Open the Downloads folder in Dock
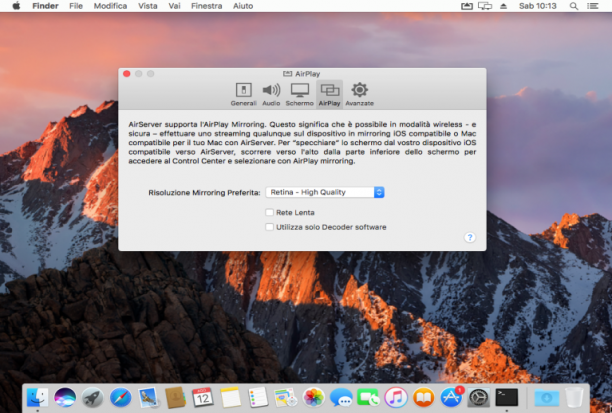 546,397
